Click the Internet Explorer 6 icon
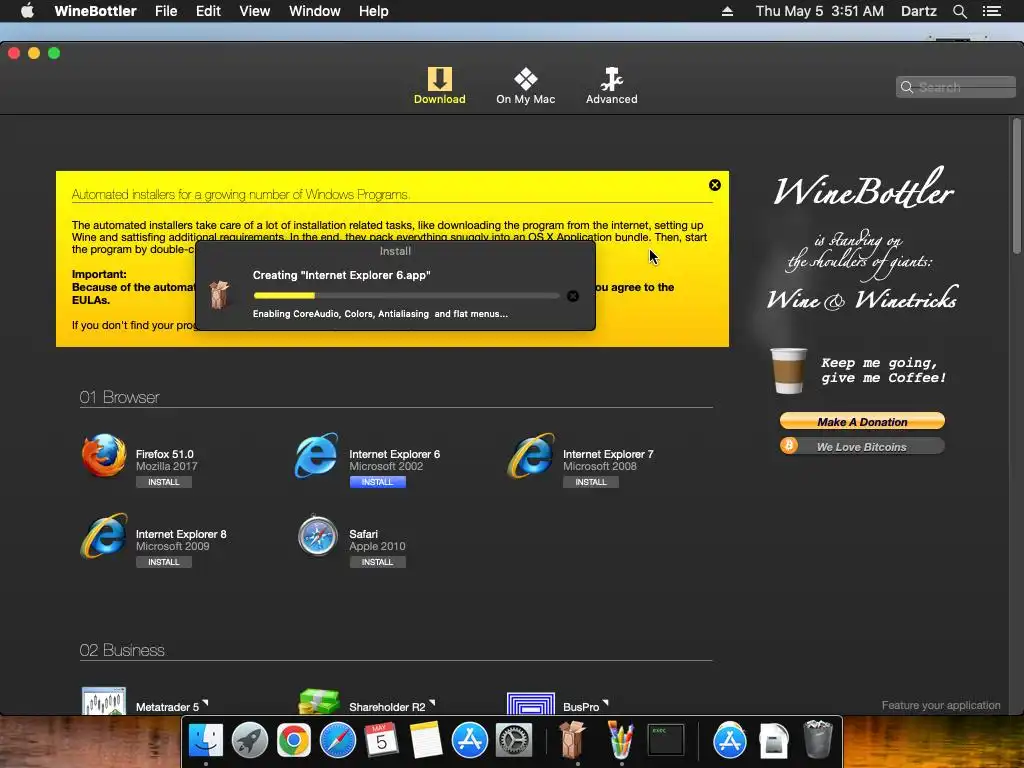 pos(317,455)
